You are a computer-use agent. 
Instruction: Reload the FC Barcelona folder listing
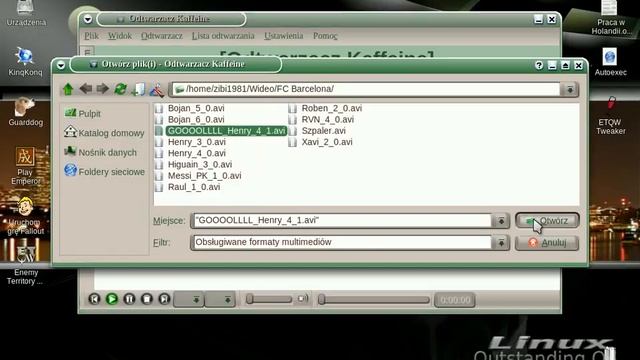coord(120,89)
